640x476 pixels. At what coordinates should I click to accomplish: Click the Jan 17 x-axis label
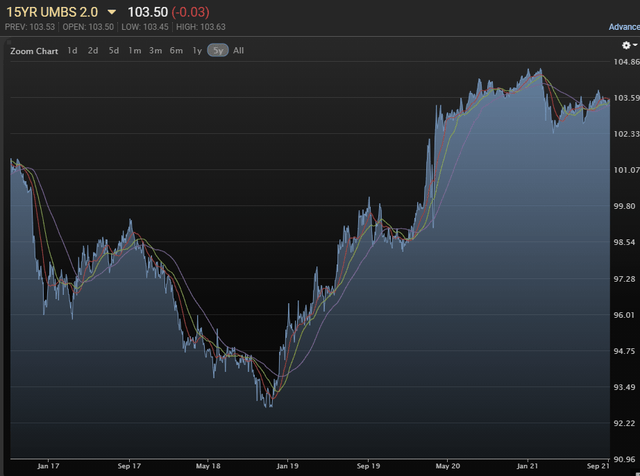48,466
